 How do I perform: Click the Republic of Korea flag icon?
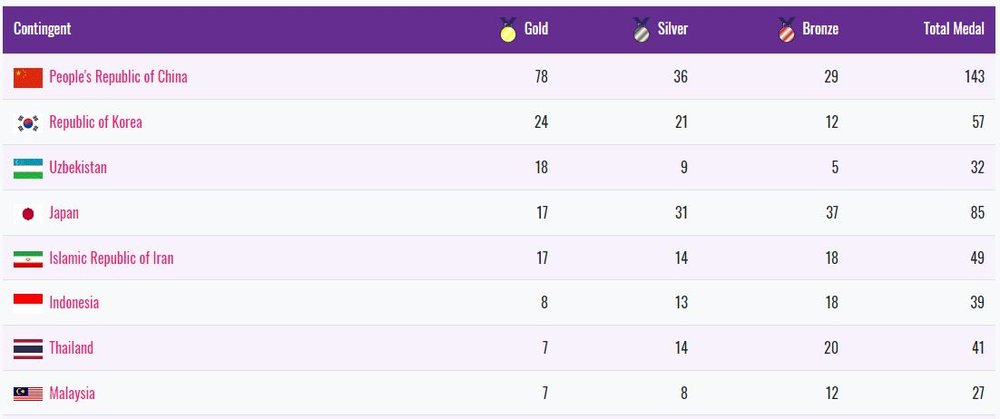[x=28, y=122]
